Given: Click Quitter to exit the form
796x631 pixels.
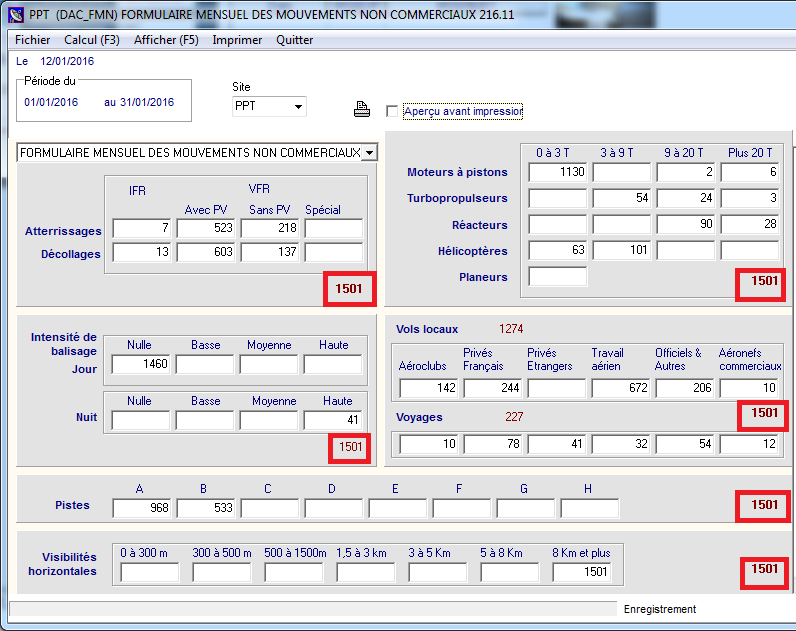Looking at the screenshot, I should pos(294,40).
